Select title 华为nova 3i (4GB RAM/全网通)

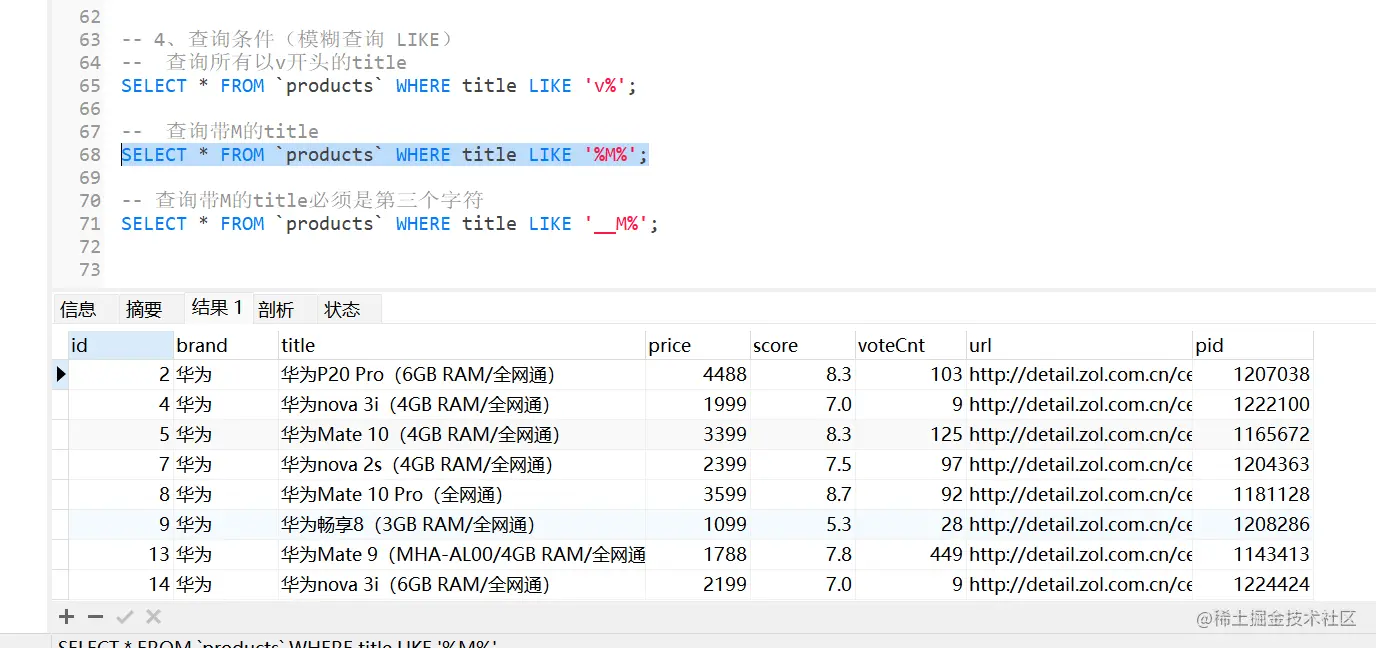tap(462, 405)
